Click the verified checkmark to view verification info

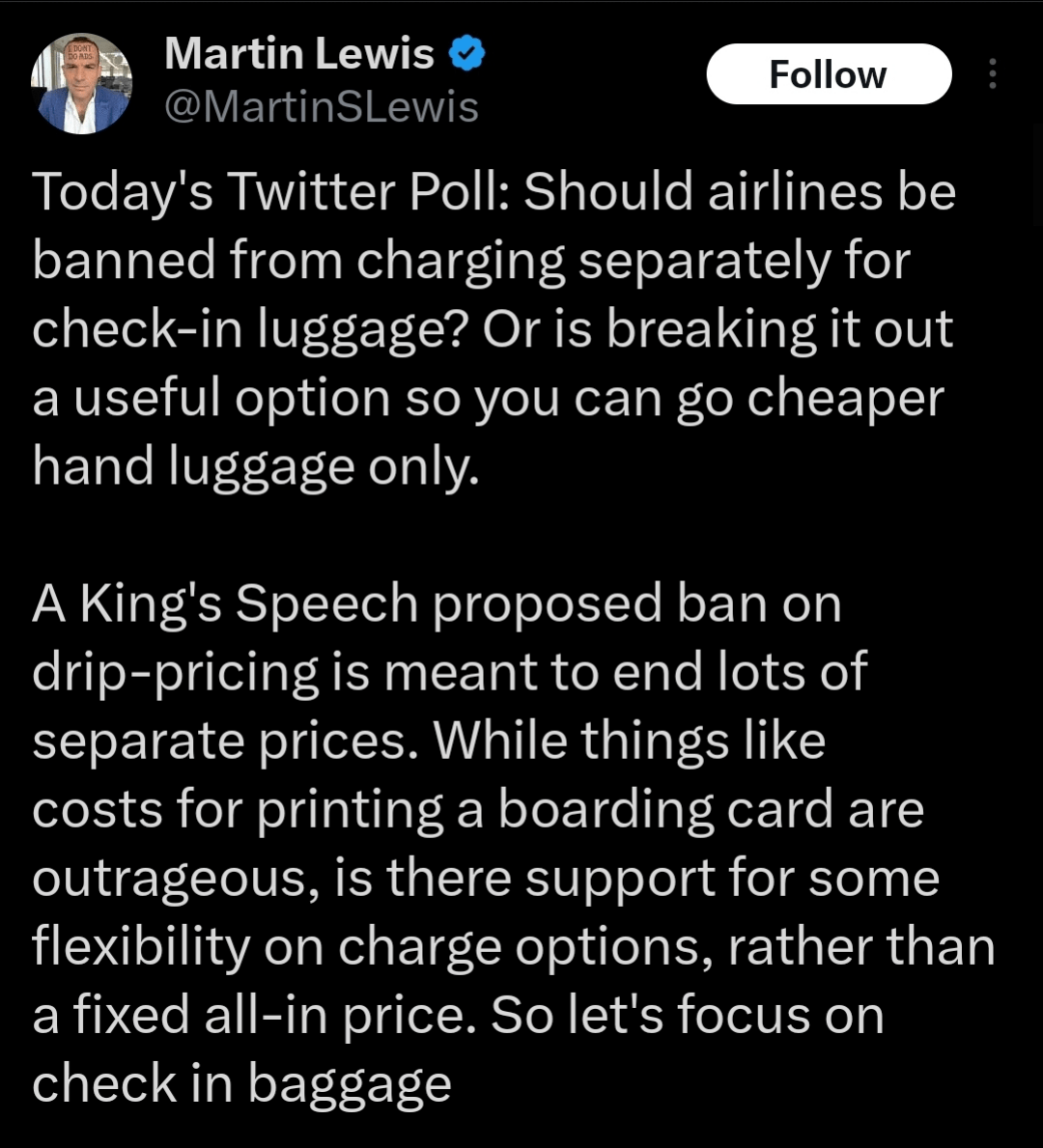coord(466,53)
